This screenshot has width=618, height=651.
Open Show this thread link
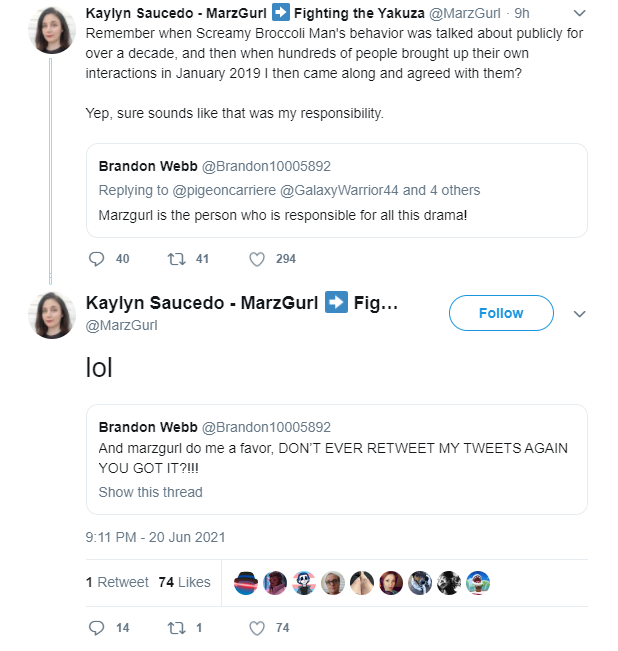(x=150, y=492)
